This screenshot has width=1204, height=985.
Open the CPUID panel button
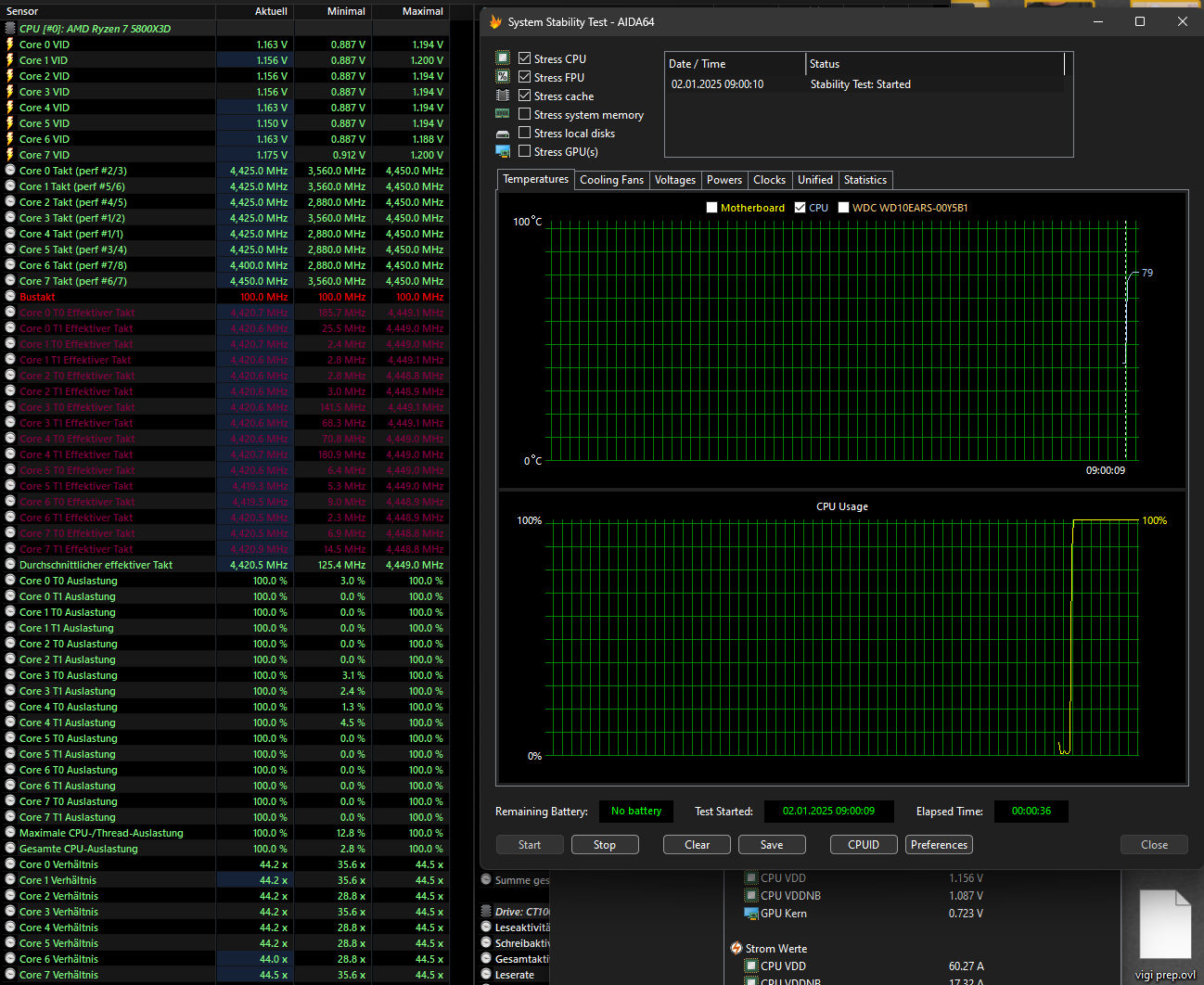coord(864,845)
